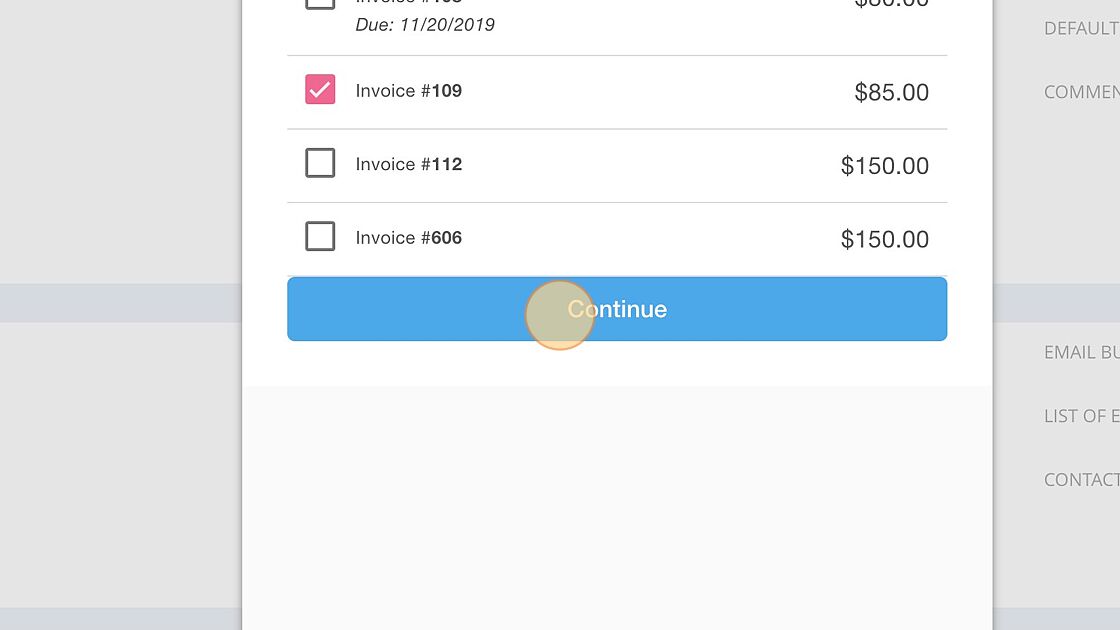
Task: Click the empty gray area below Continue
Action: pos(617,507)
